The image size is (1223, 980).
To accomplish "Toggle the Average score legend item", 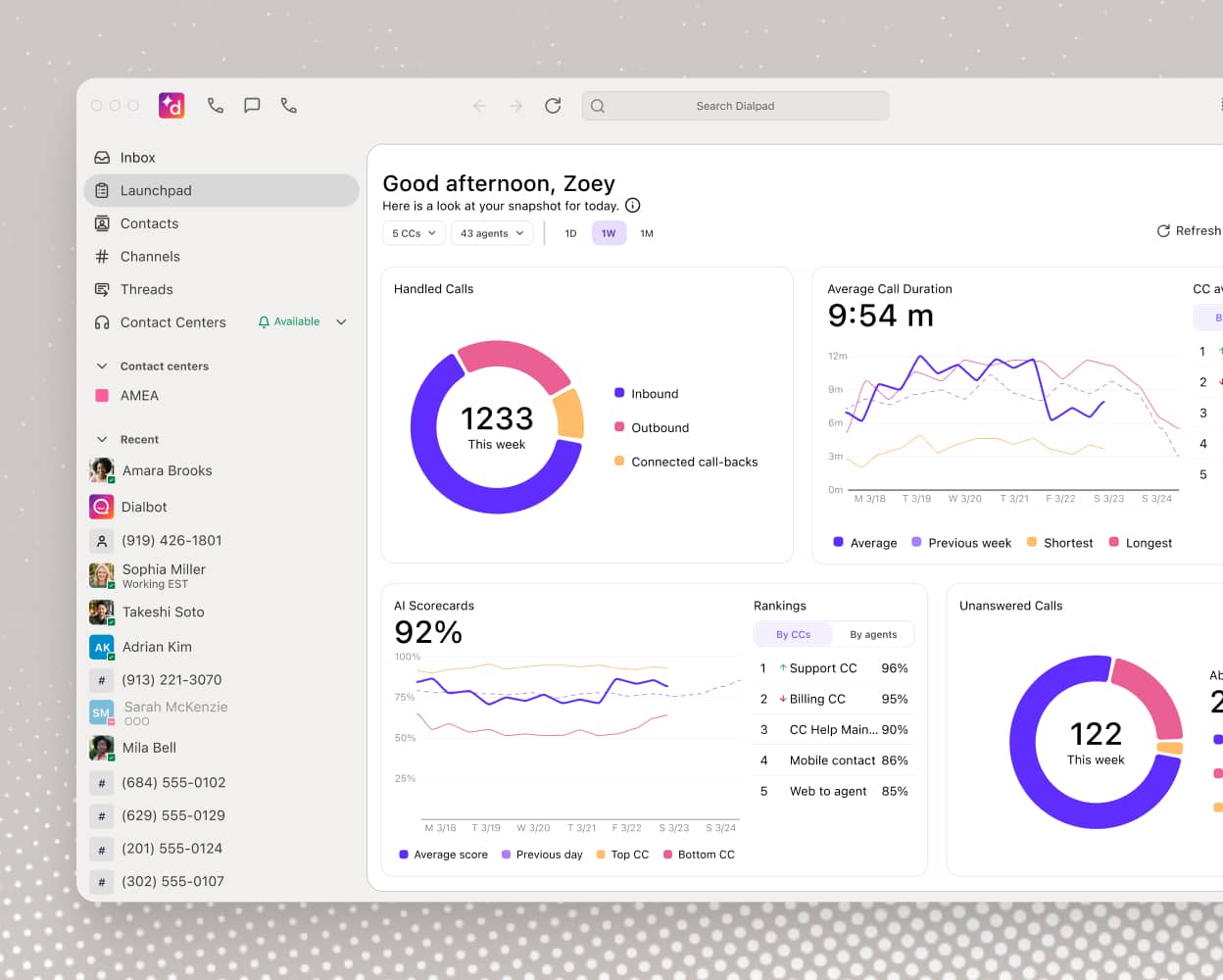I will (x=443, y=855).
